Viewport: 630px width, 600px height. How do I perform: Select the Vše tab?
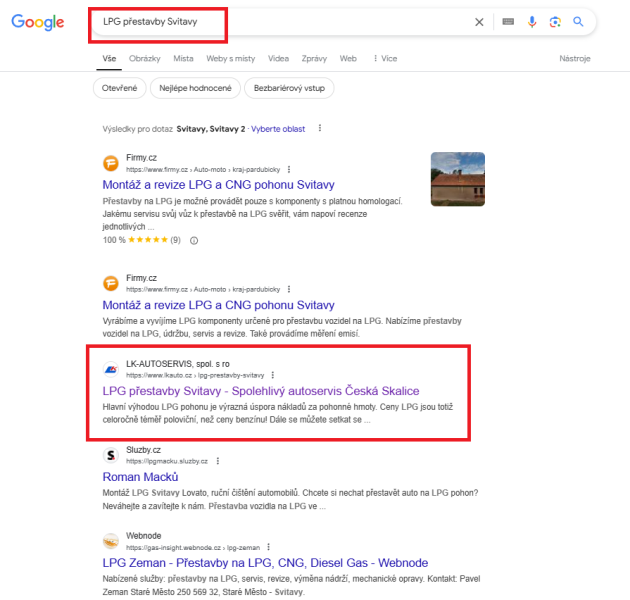[x=109, y=59]
